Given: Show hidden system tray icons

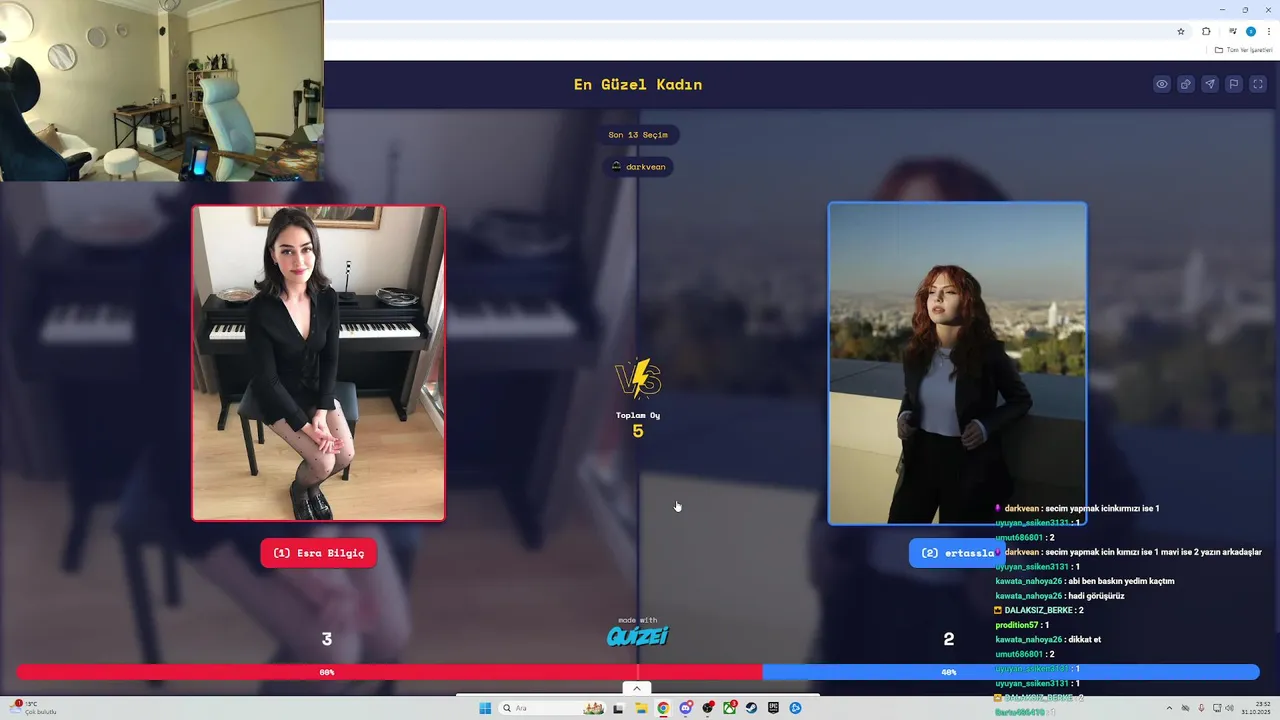Looking at the screenshot, I should pos(1169,708).
